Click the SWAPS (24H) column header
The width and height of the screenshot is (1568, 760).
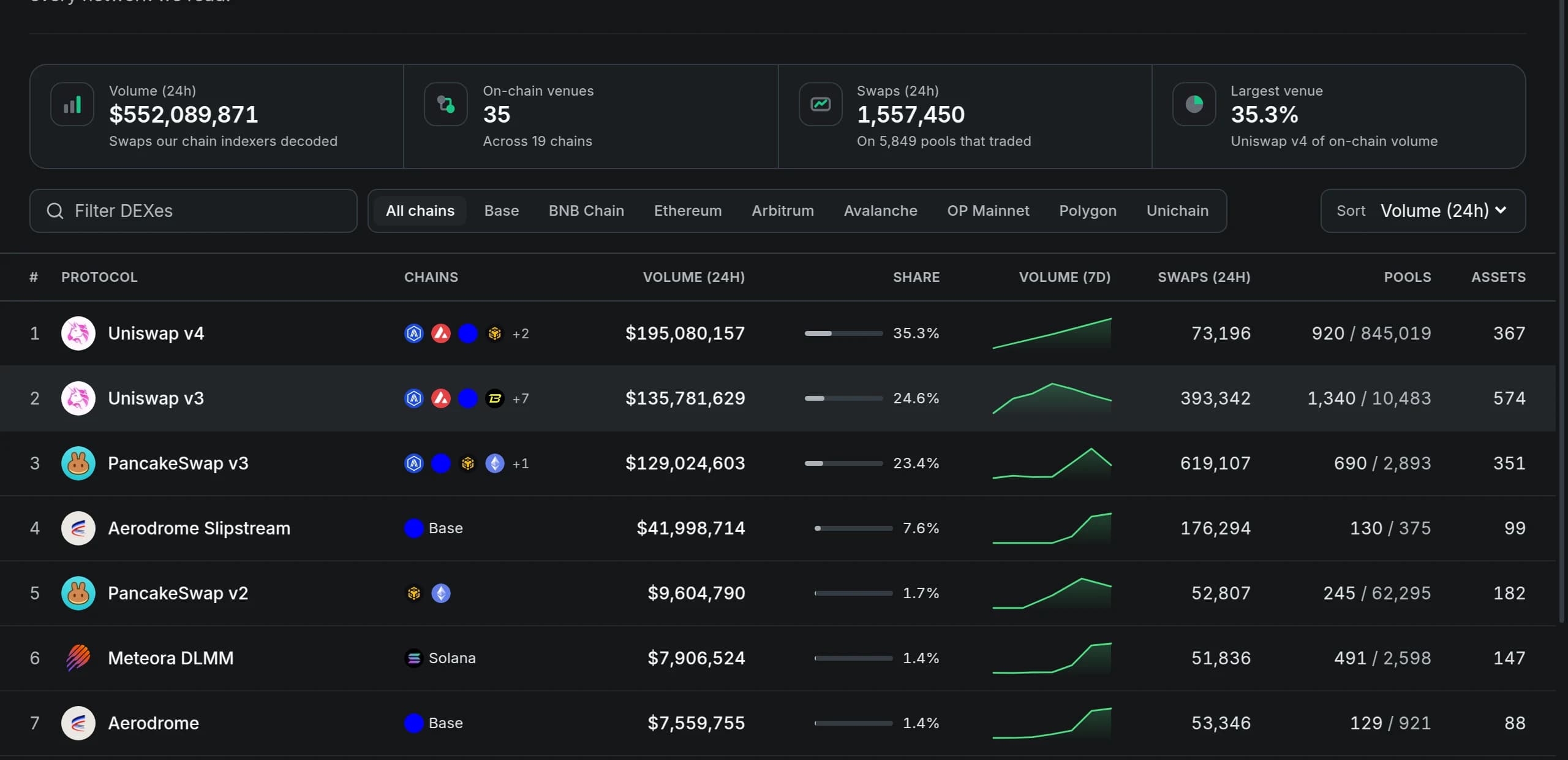1204,277
